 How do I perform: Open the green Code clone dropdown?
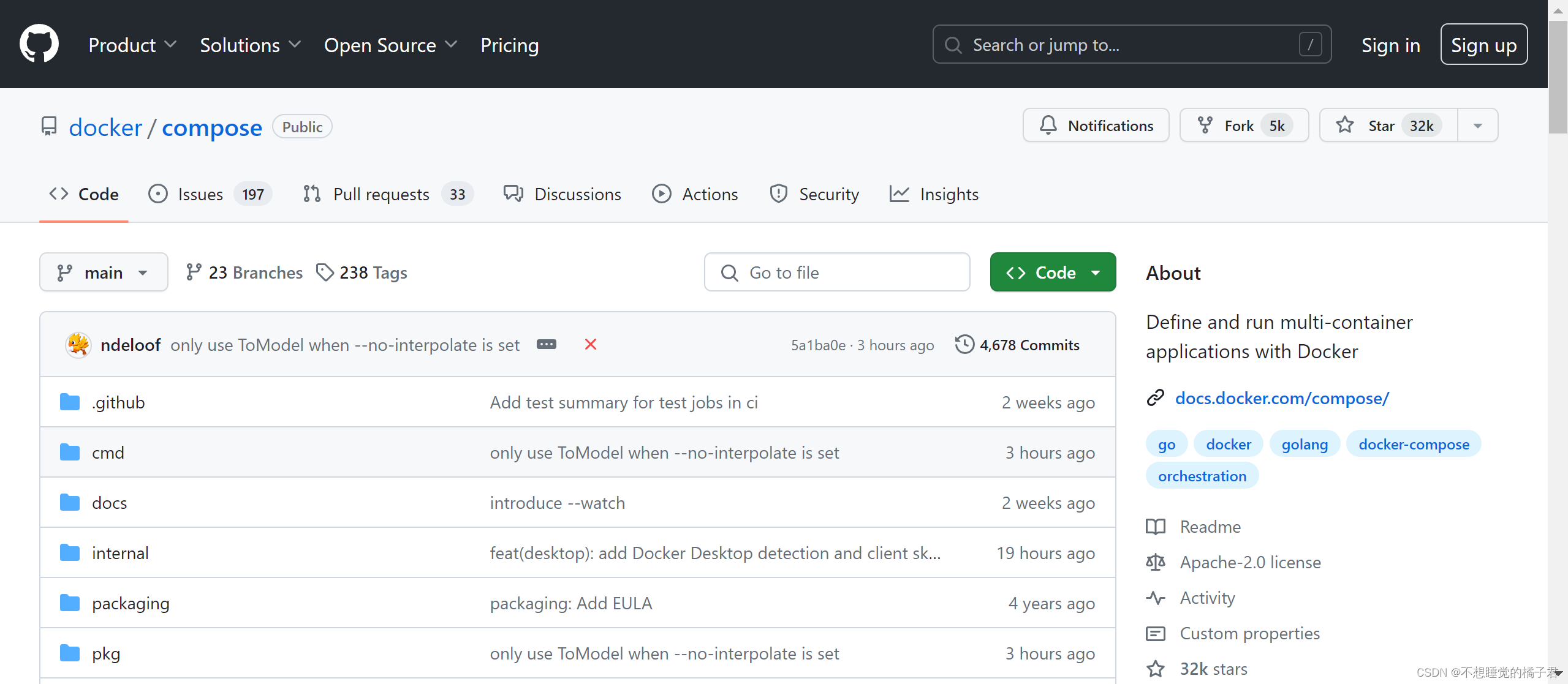click(x=1053, y=272)
